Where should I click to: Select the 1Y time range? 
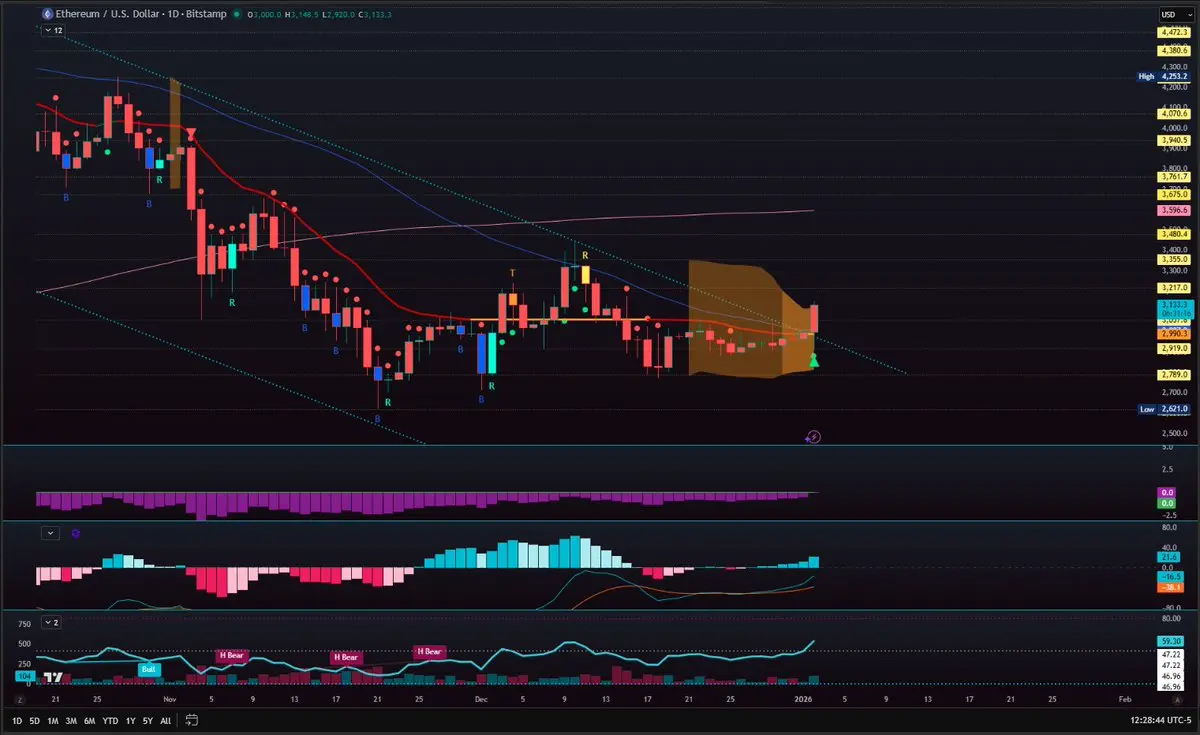click(131, 720)
